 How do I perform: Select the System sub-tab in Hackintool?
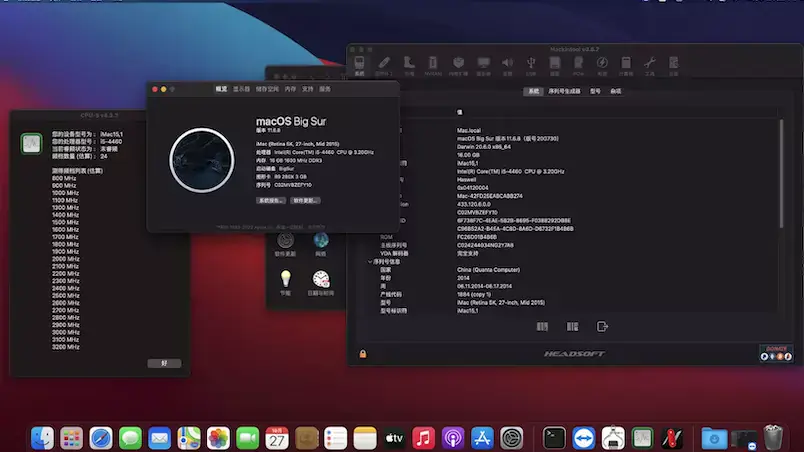(x=533, y=91)
